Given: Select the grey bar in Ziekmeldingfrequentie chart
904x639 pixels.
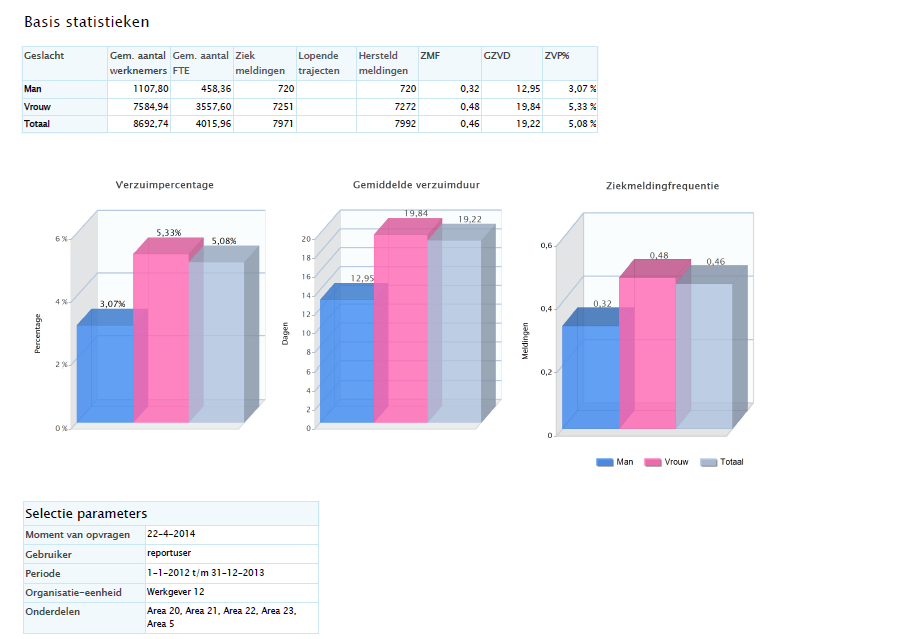Looking at the screenshot, I should pyautogui.click(x=704, y=355).
